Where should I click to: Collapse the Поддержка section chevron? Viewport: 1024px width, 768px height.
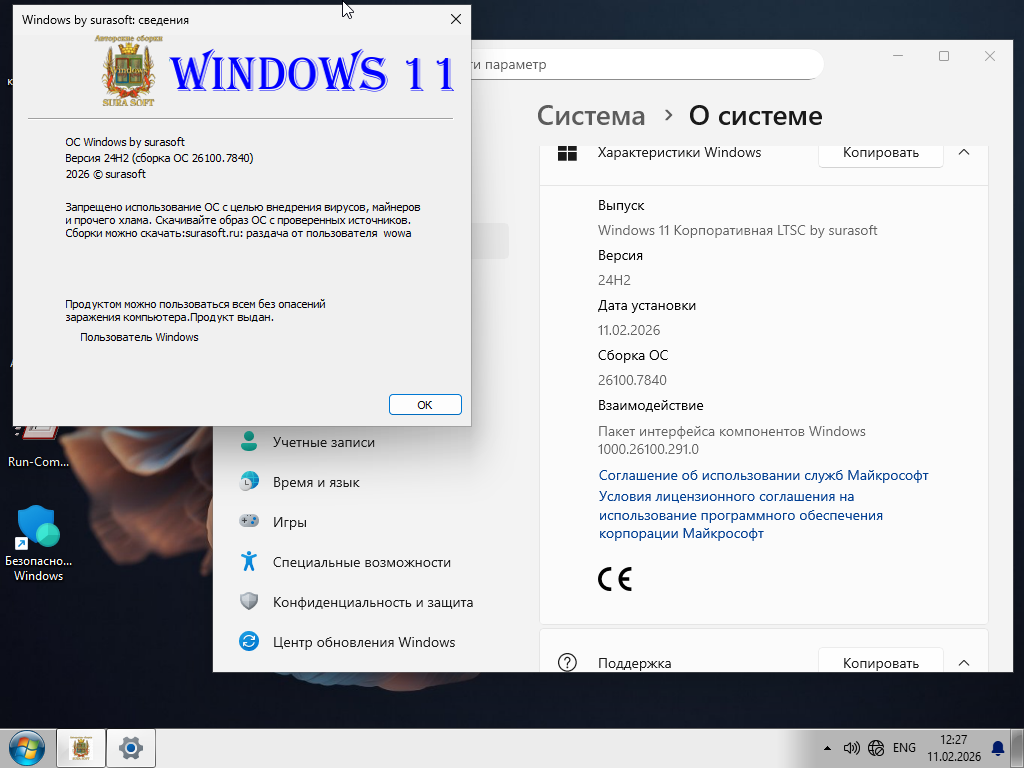(x=964, y=662)
